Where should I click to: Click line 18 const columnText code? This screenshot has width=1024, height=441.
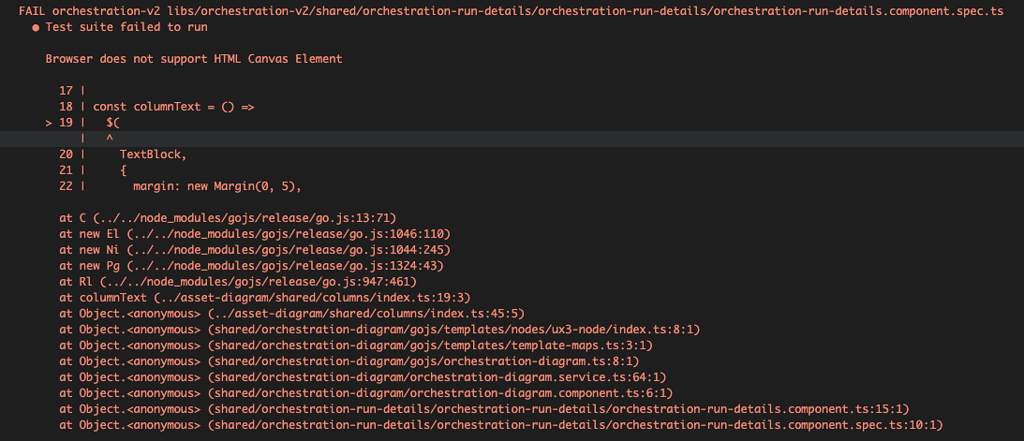click(173, 106)
